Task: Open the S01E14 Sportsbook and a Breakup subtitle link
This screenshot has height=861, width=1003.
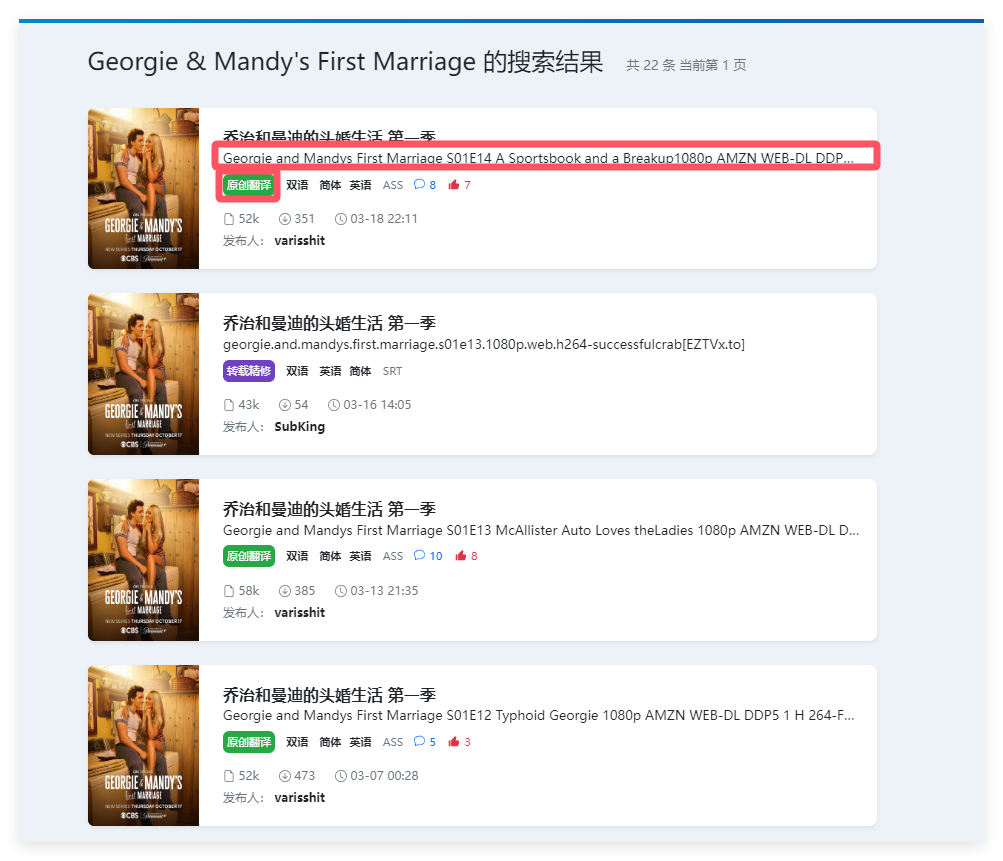Action: (538, 158)
